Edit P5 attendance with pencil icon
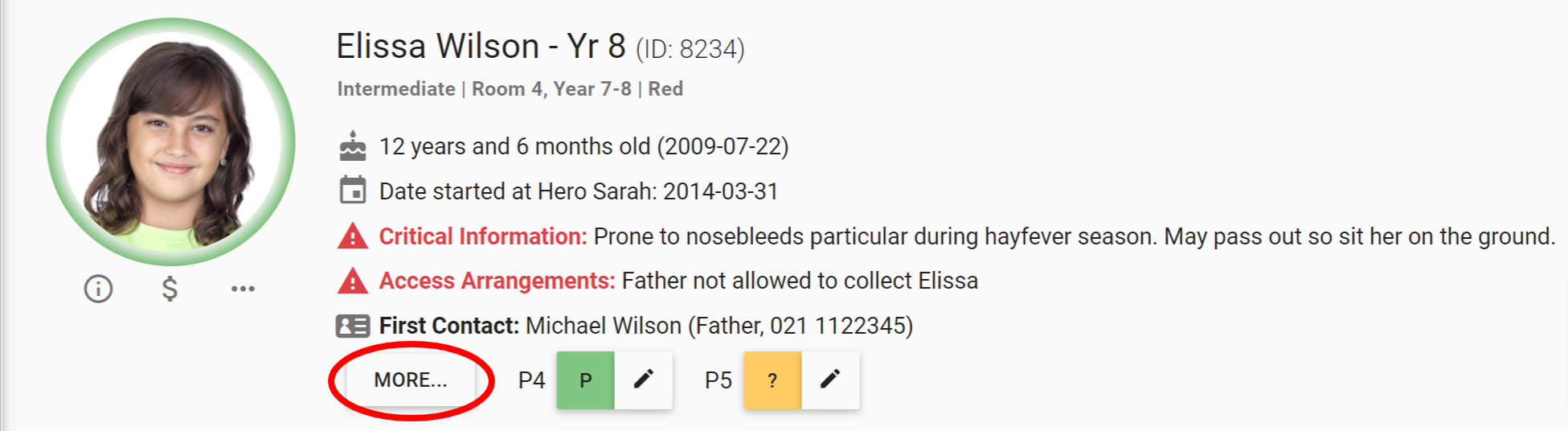1568x431 pixels. (830, 380)
